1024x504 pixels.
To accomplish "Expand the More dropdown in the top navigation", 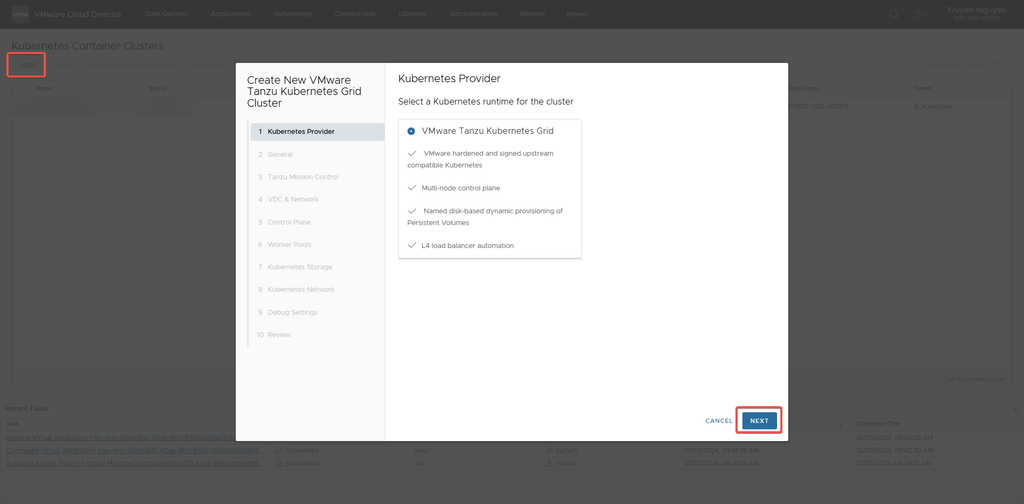I will 578,14.
